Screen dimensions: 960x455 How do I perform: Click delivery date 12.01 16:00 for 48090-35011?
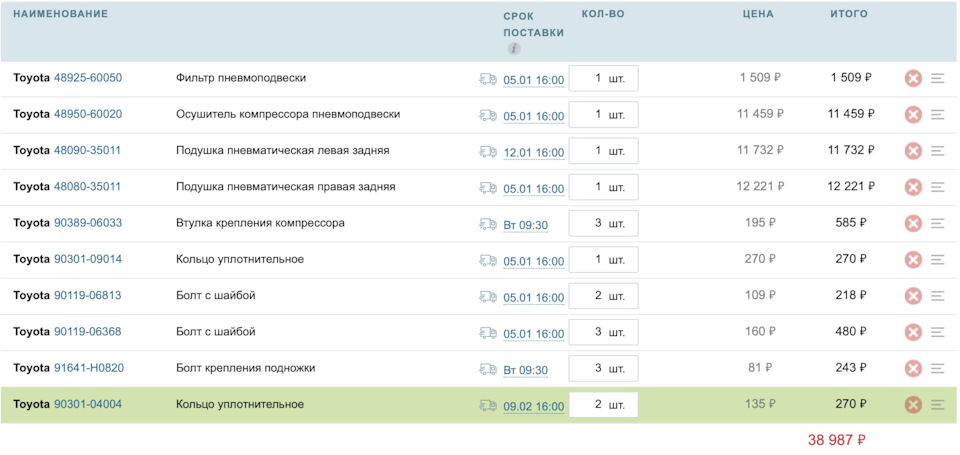click(533, 152)
